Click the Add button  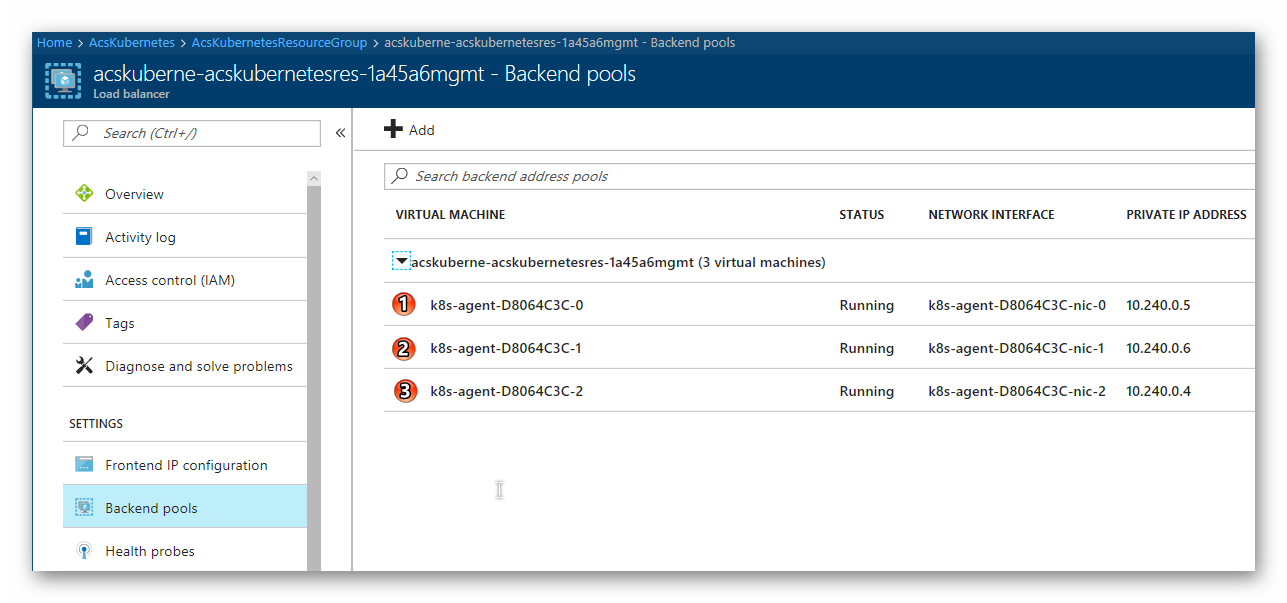click(x=409, y=130)
